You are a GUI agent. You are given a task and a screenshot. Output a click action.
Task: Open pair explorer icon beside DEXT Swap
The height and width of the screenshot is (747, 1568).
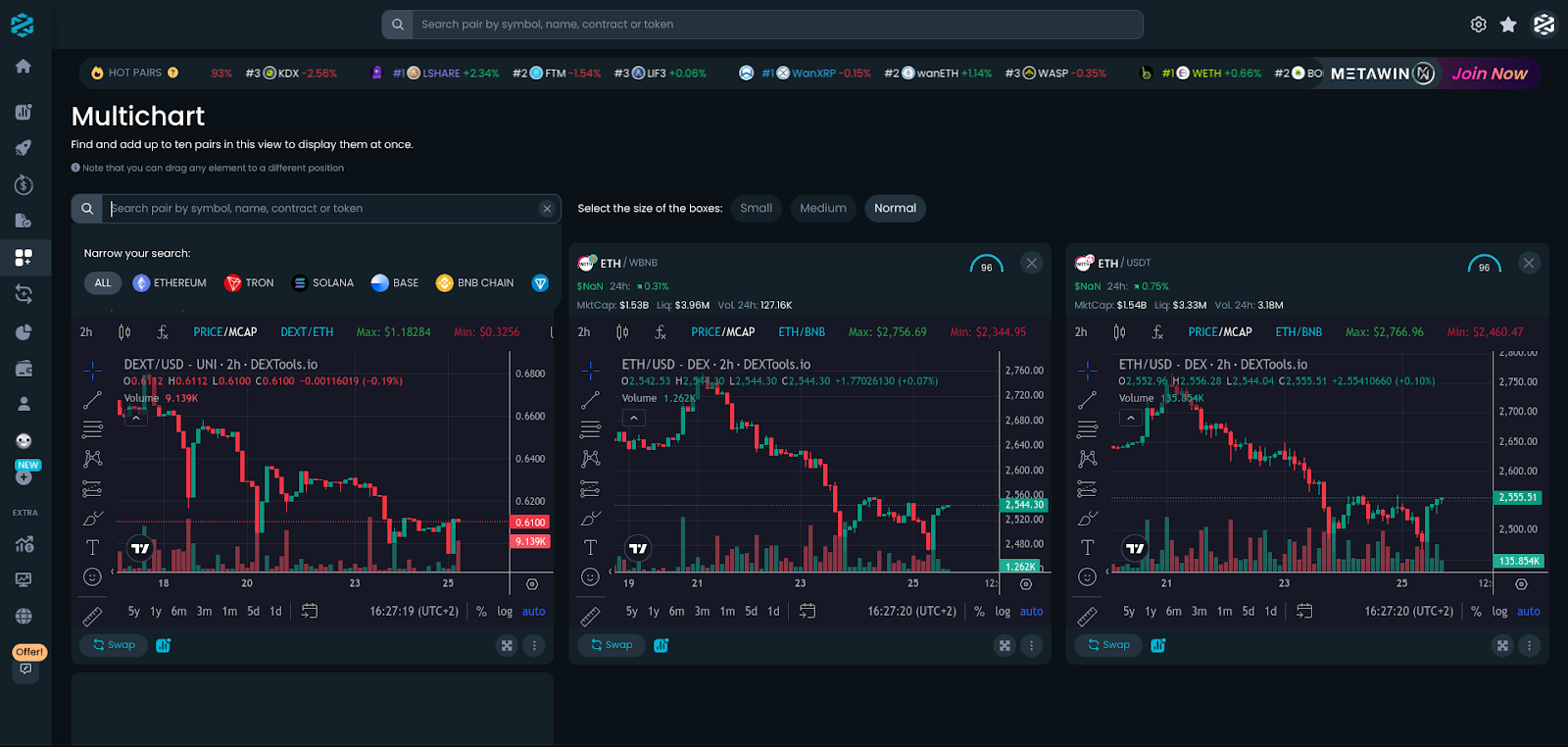pos(164,645)
